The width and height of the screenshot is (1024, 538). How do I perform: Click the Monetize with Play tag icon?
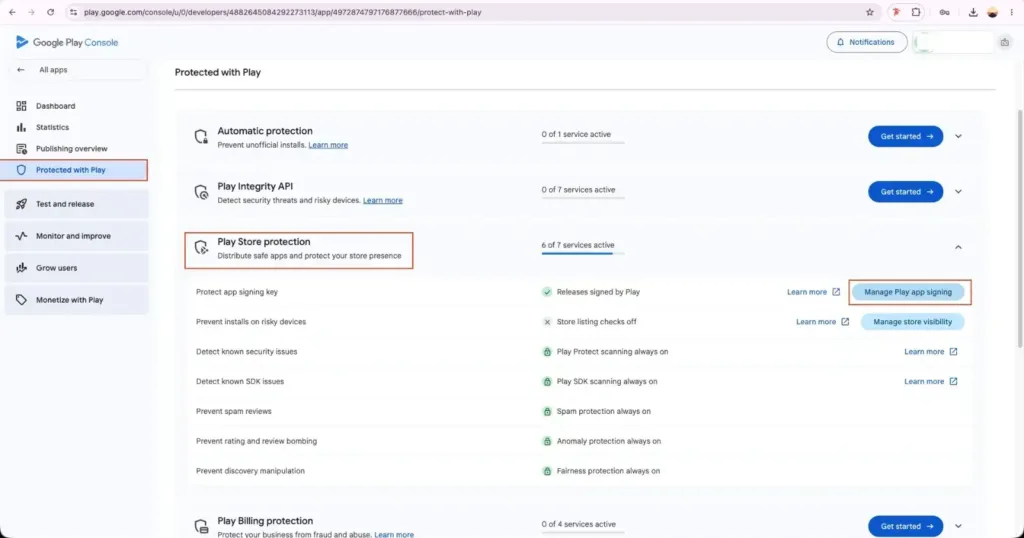click(22, 300)
